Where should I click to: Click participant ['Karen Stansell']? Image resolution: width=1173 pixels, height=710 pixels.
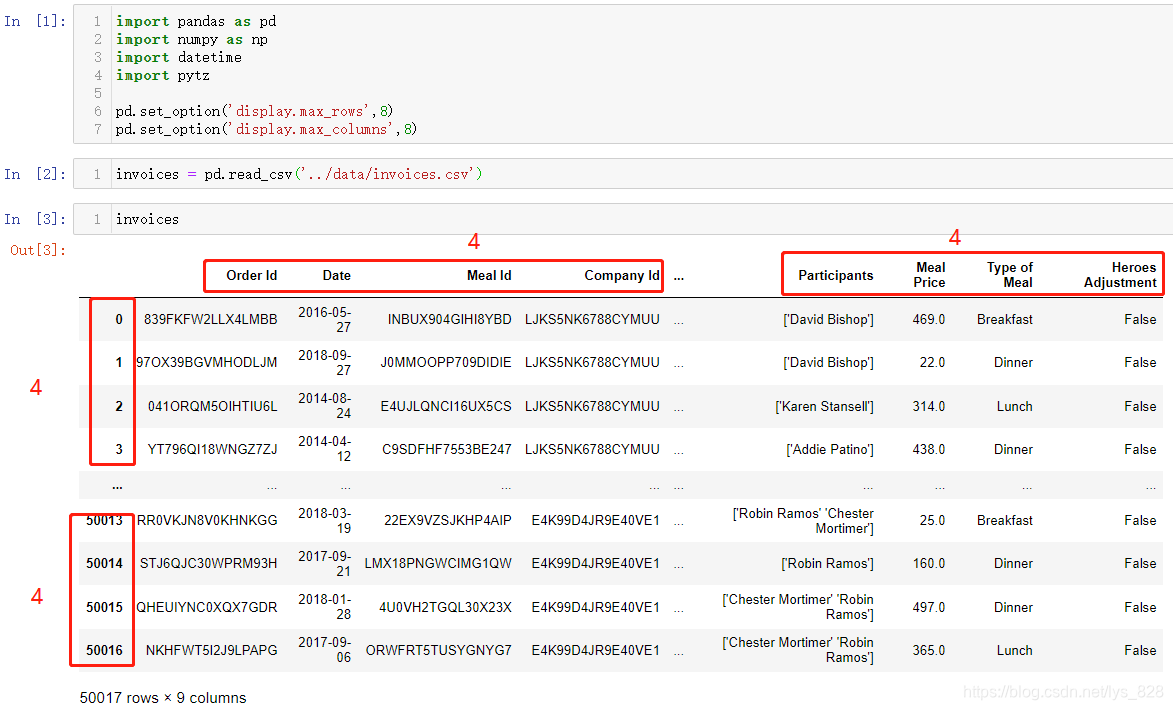coord(824,406)
